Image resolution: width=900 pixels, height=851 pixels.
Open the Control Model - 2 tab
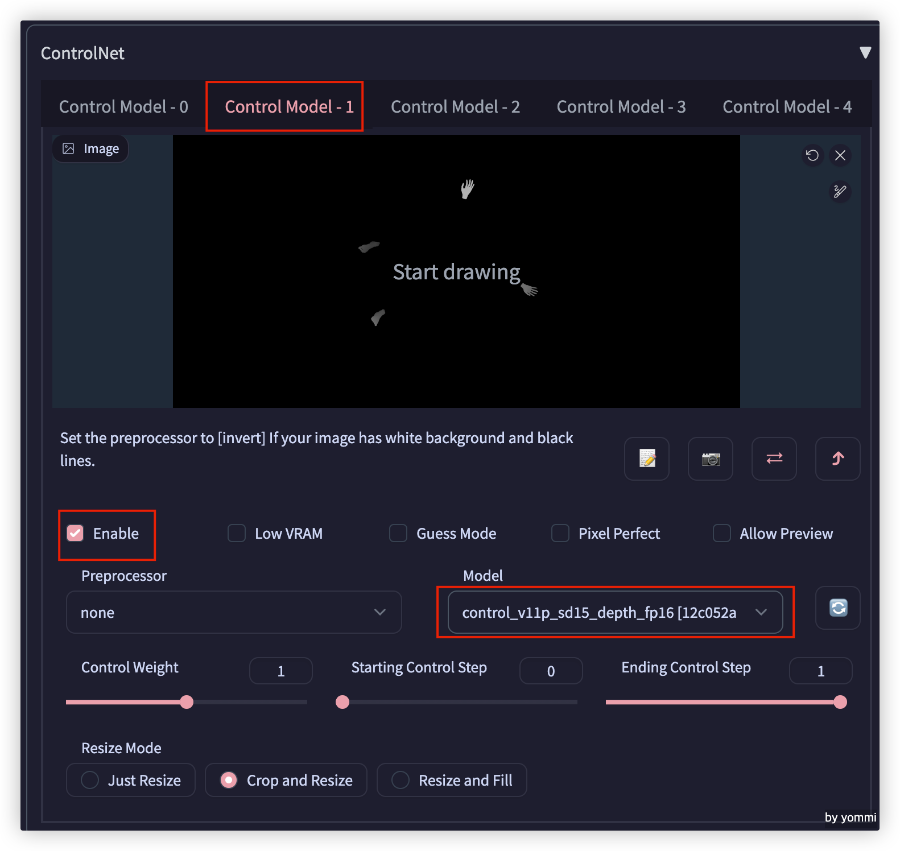coord(455,107)
